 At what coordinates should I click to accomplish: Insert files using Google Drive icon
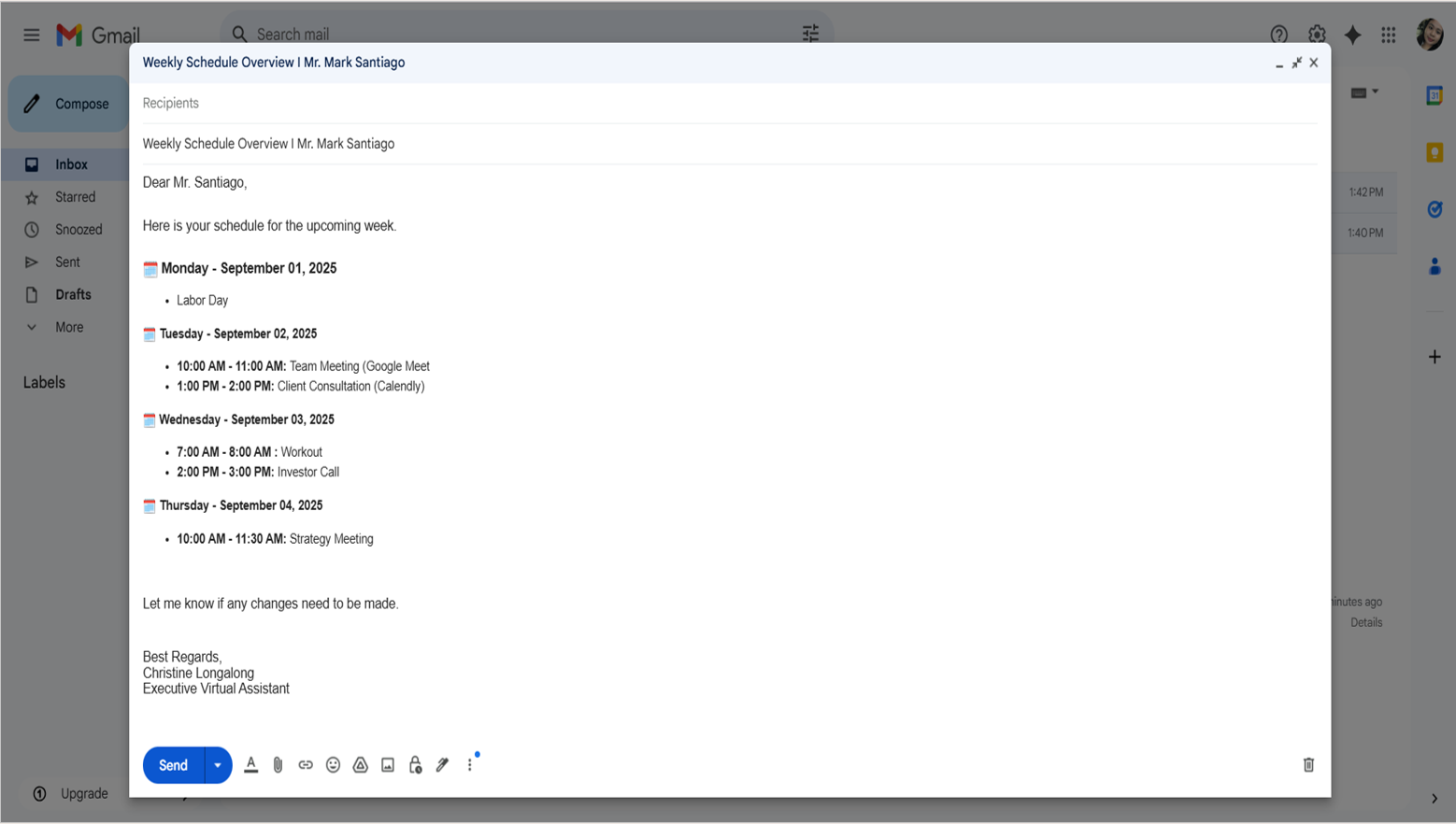pos(361,765)
